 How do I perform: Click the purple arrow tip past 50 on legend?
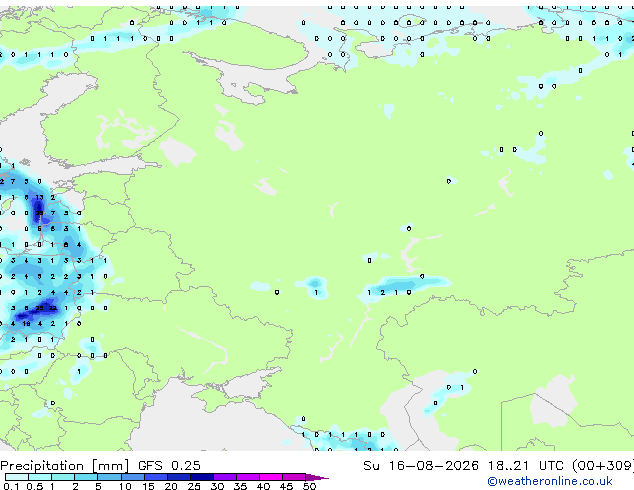coord(317,477)
